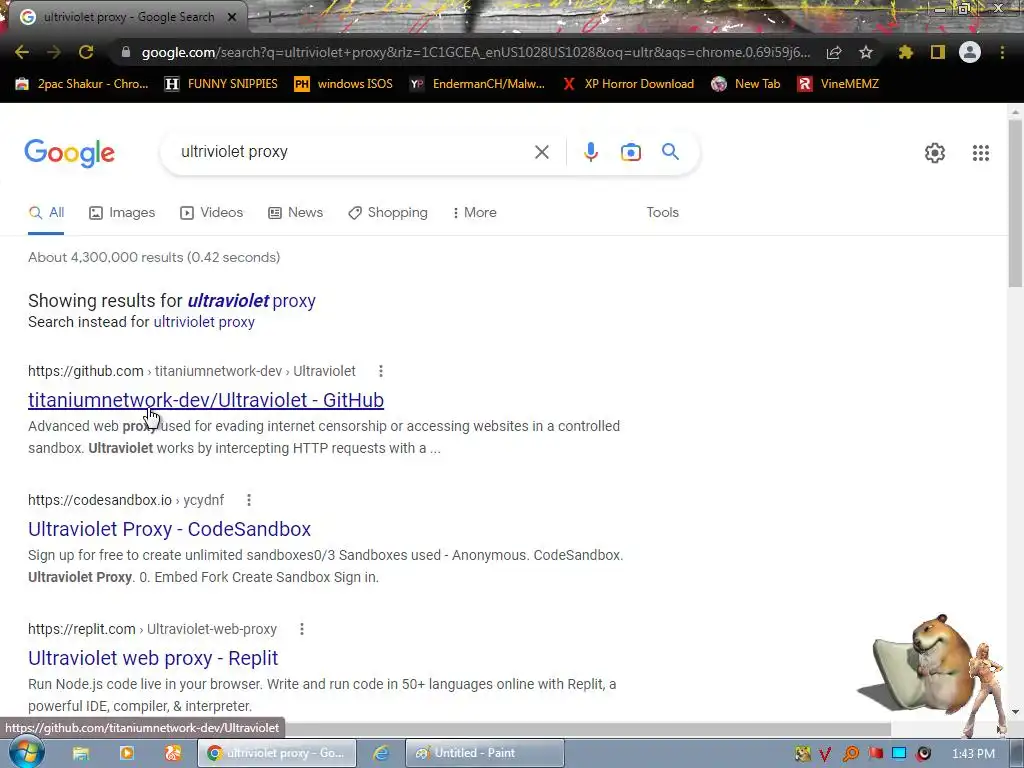Select the All results tab
The width and height of the screenshot is (1024, 768).
[46, 212]
